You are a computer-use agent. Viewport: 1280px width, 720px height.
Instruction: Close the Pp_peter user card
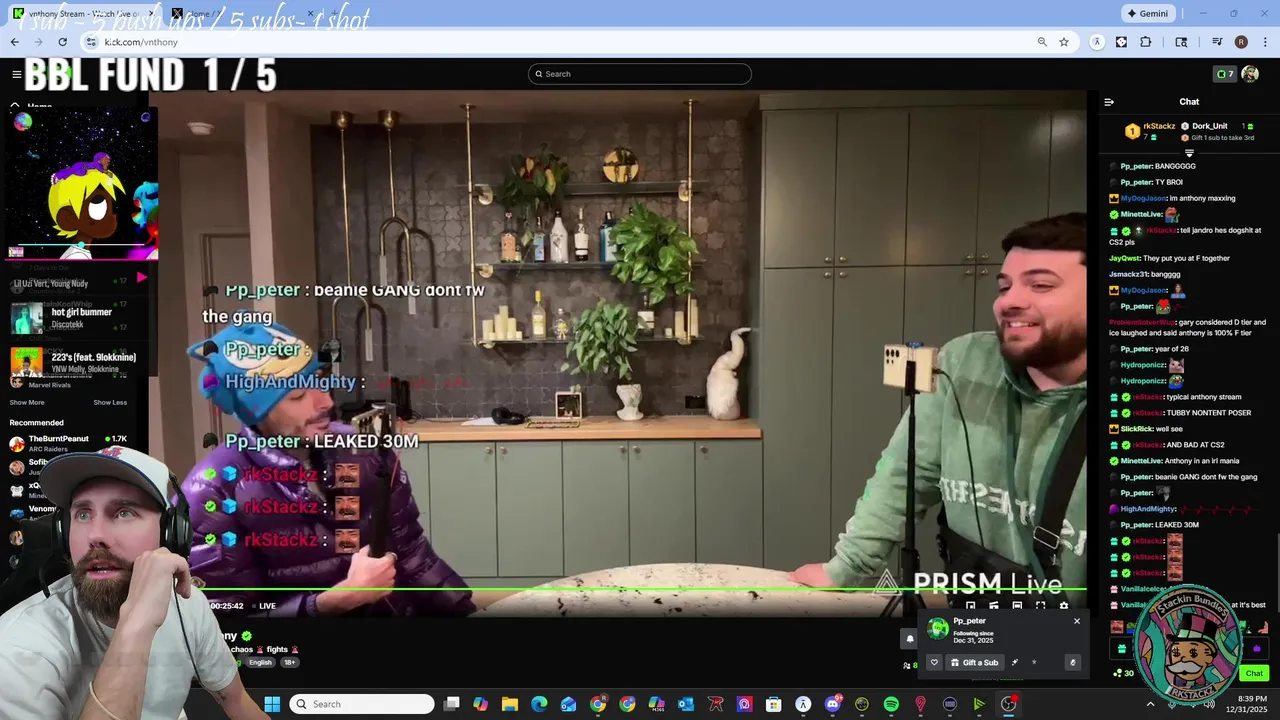pyautogui.click(x=1077, y=621)
